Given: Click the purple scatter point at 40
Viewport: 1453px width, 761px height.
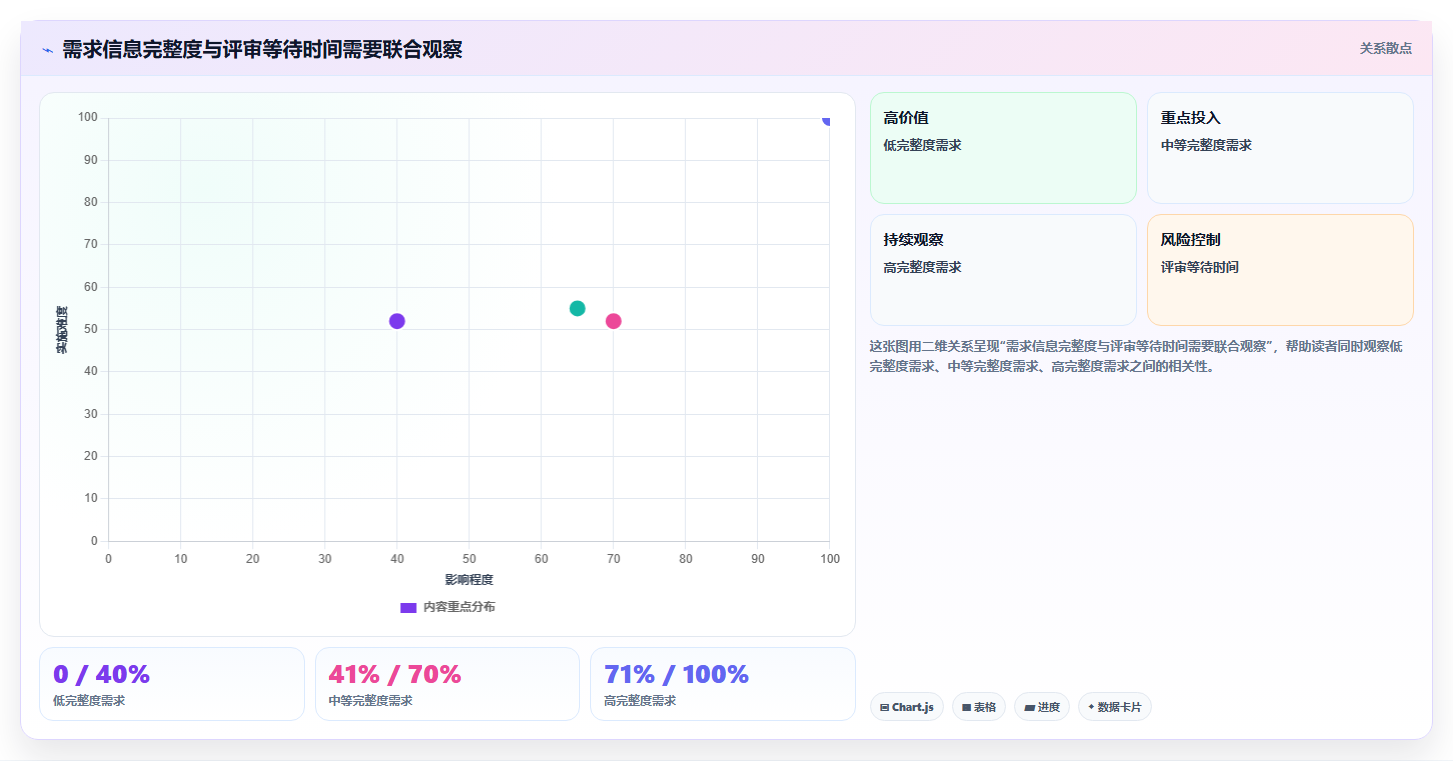Looking at the screenshot, I should [x=397, y=321].
